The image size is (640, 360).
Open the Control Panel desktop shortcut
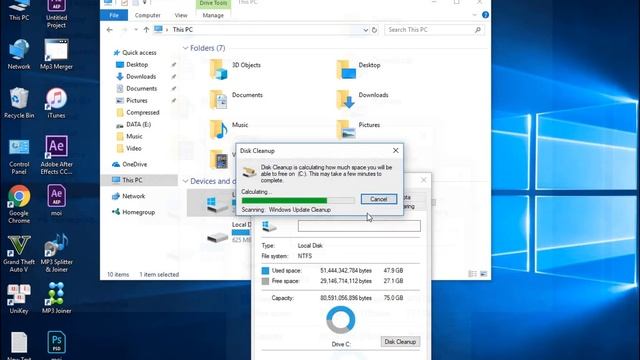tap(19, 157)
